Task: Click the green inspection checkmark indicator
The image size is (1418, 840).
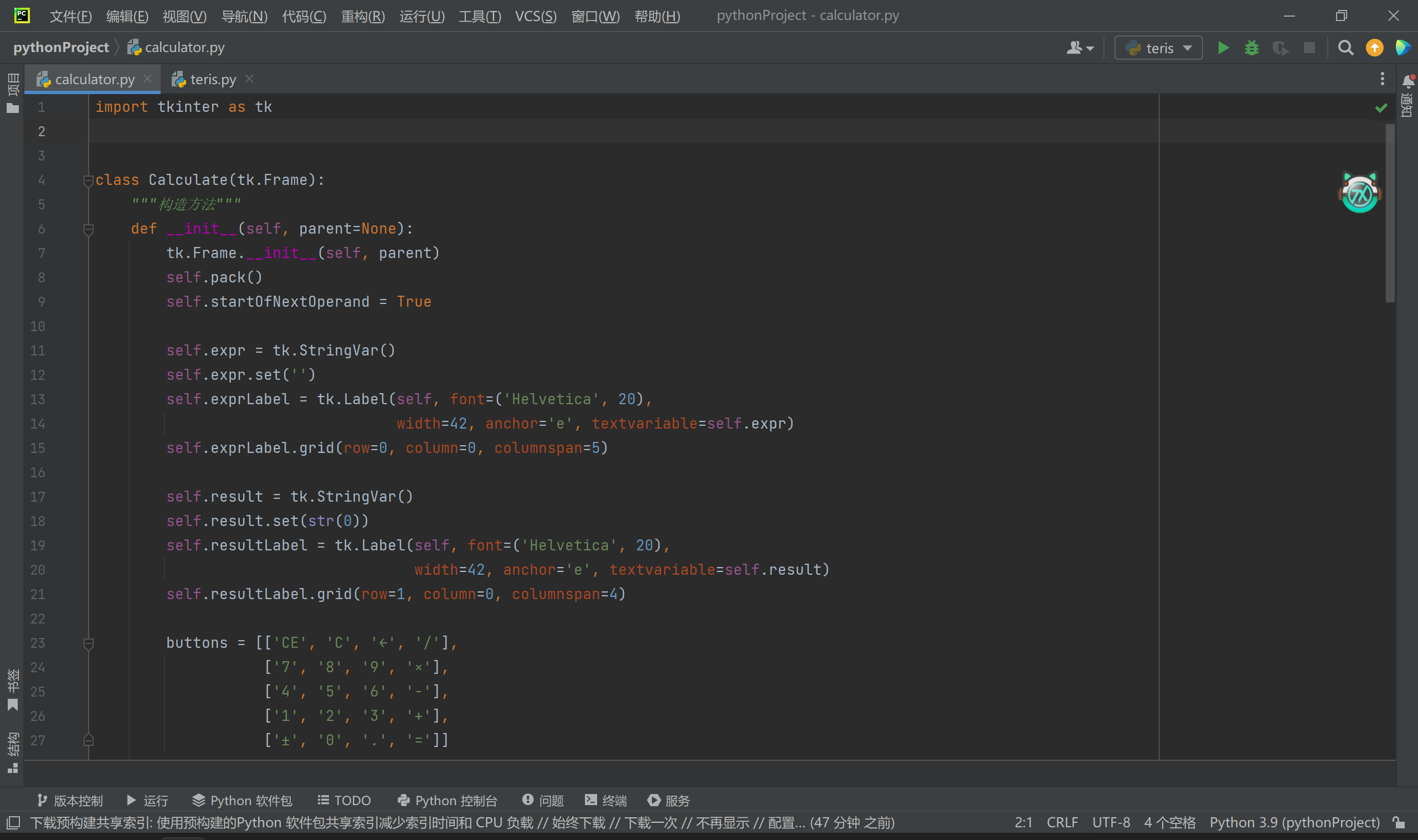Action: point(1381,107)
